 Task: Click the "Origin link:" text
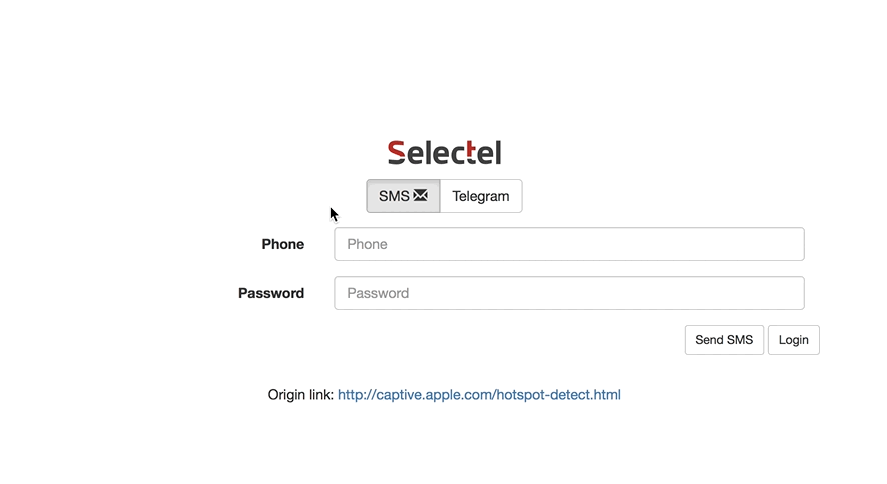pyautogui.click(x=300, y=395)
